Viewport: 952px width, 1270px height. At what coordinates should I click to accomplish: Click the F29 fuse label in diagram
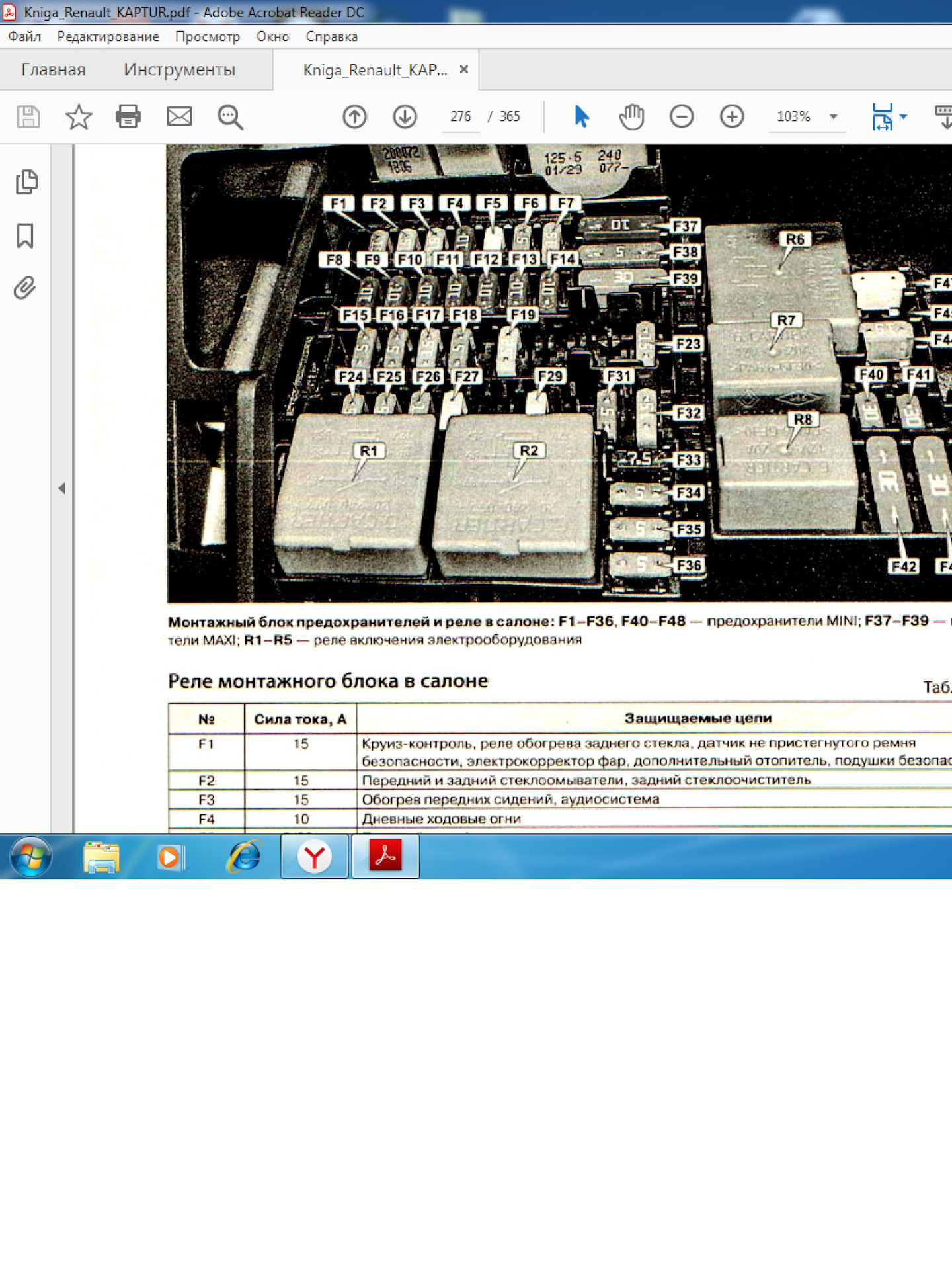550,376
